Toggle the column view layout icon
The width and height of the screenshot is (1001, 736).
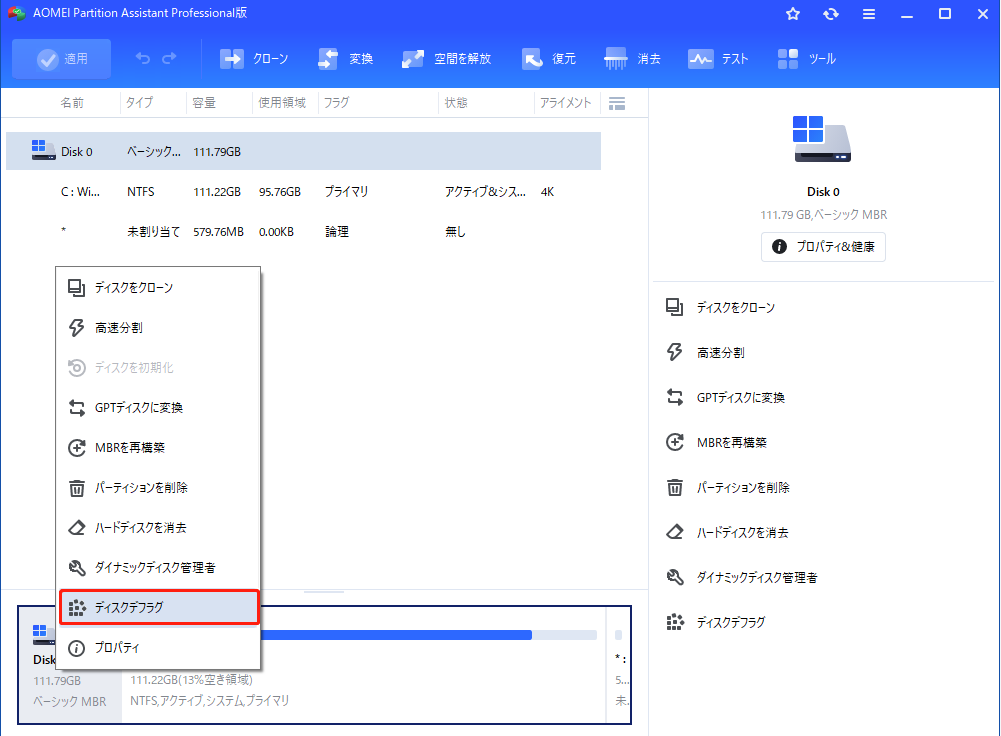click(617, 103)
